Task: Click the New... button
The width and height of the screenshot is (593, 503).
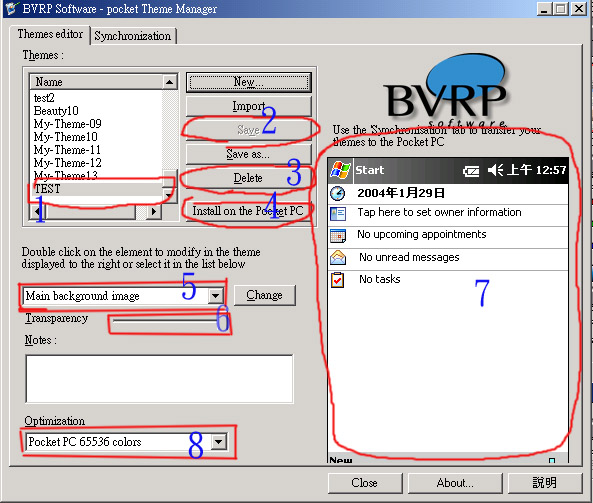Action: point(248,82)
